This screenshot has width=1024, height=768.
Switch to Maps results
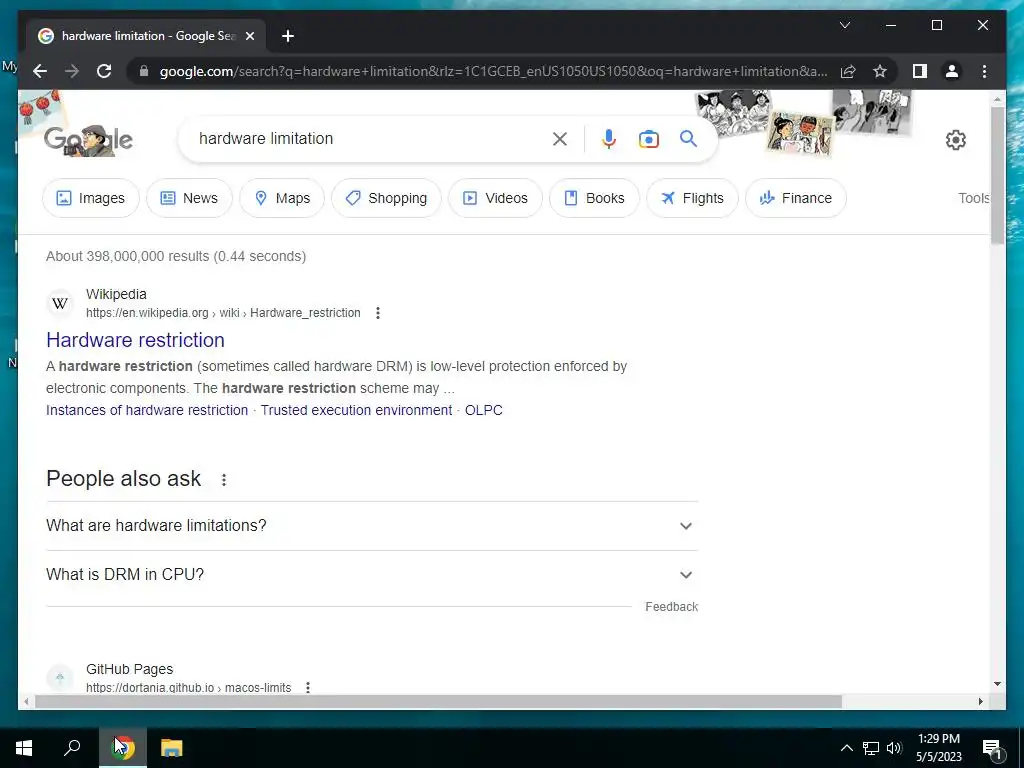(282, 198)
